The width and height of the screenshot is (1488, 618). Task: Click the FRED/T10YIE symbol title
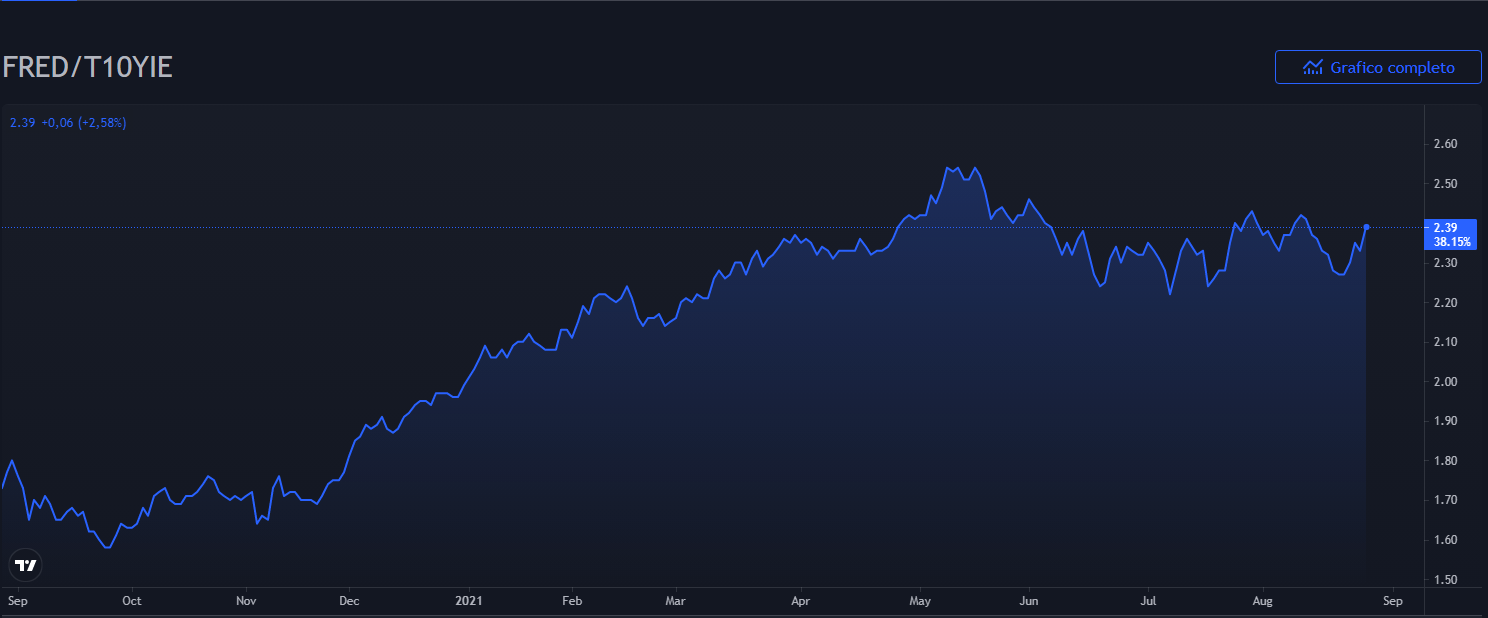click(x=87, y=68)
